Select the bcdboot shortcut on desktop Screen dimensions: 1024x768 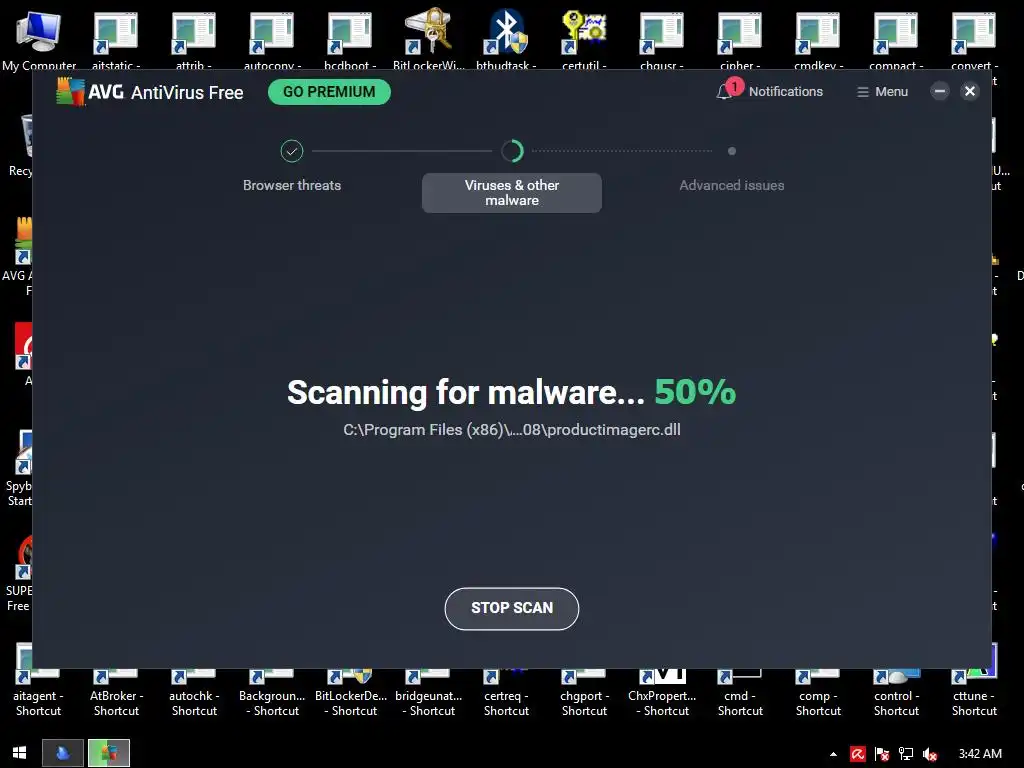(x=350, y=40)
